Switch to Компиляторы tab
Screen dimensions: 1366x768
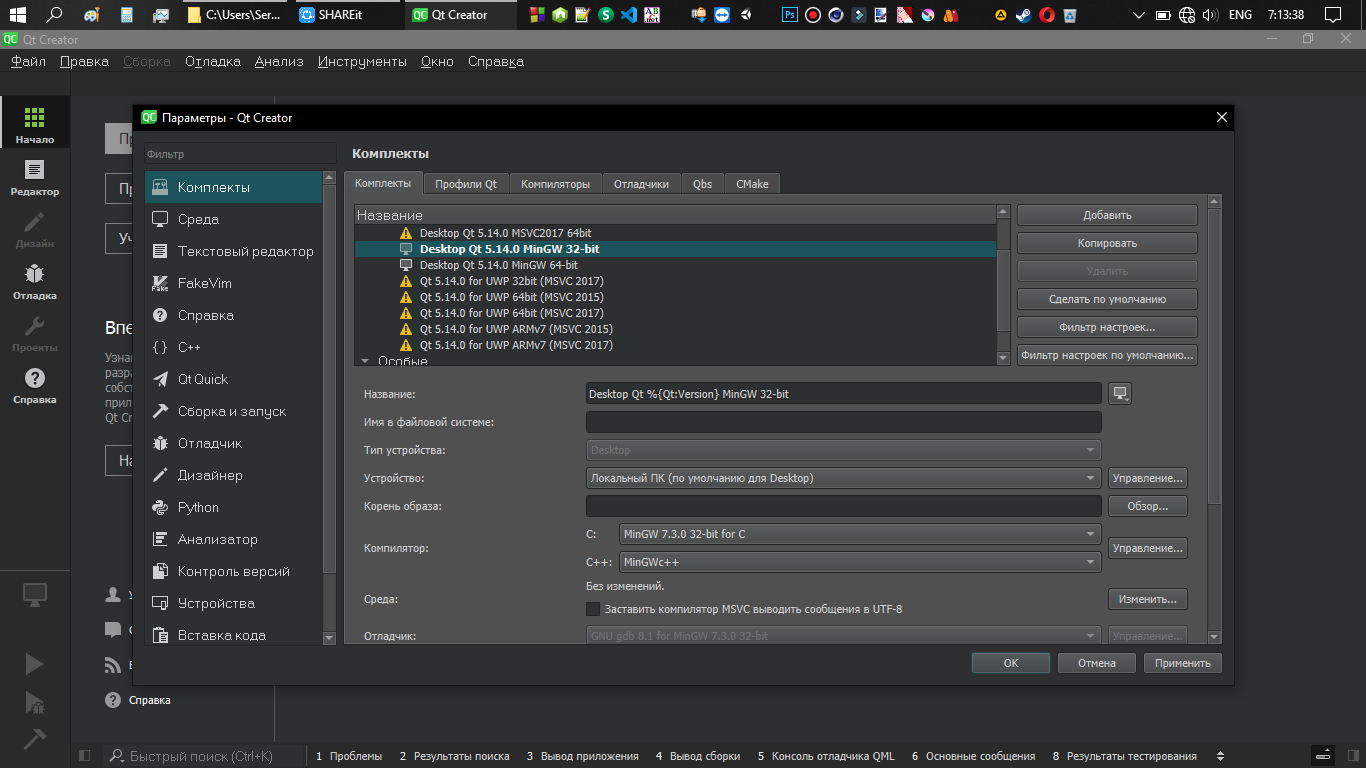coord(555,184)
